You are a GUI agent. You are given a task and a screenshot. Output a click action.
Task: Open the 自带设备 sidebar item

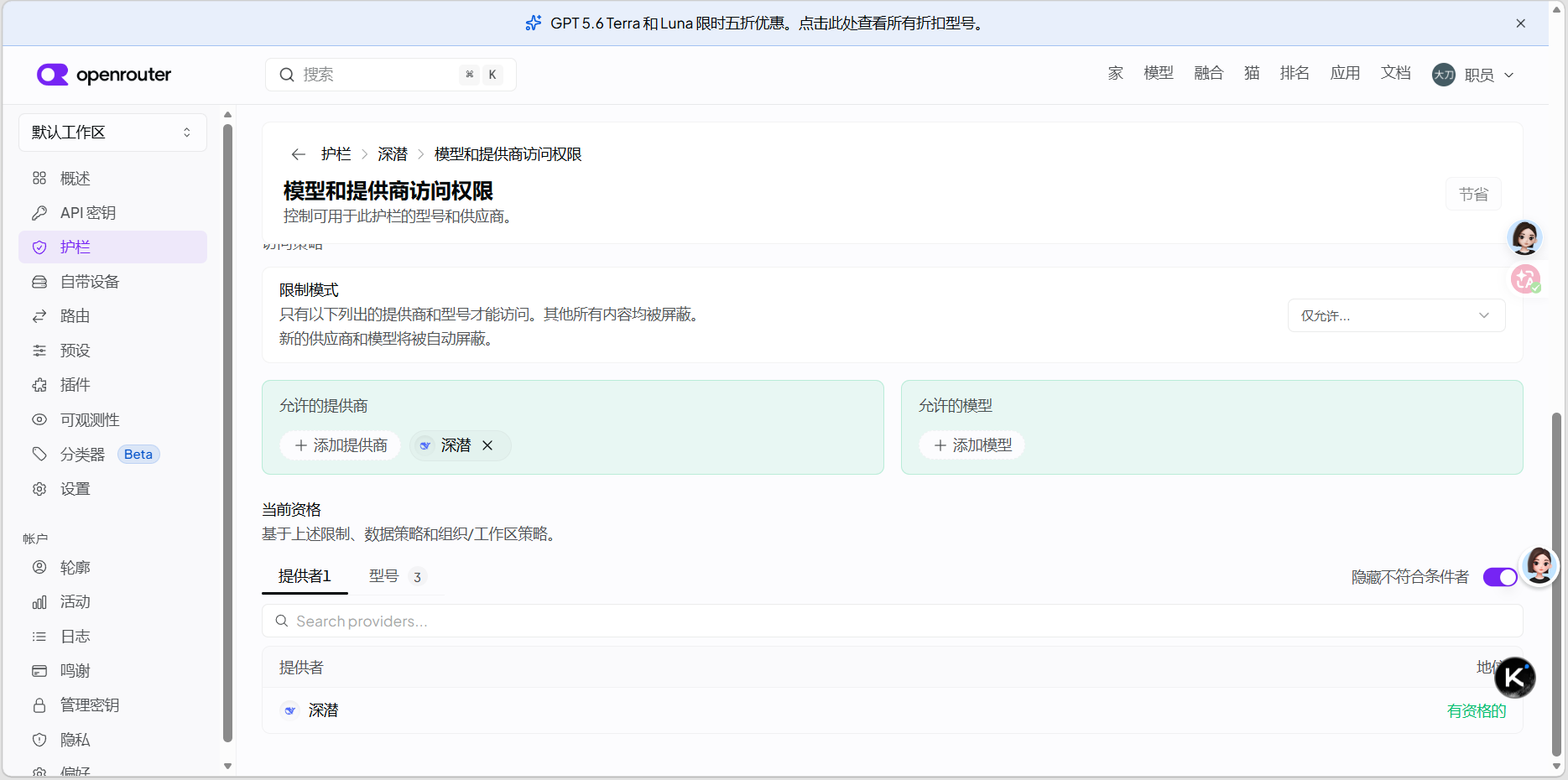pos(112,282)
